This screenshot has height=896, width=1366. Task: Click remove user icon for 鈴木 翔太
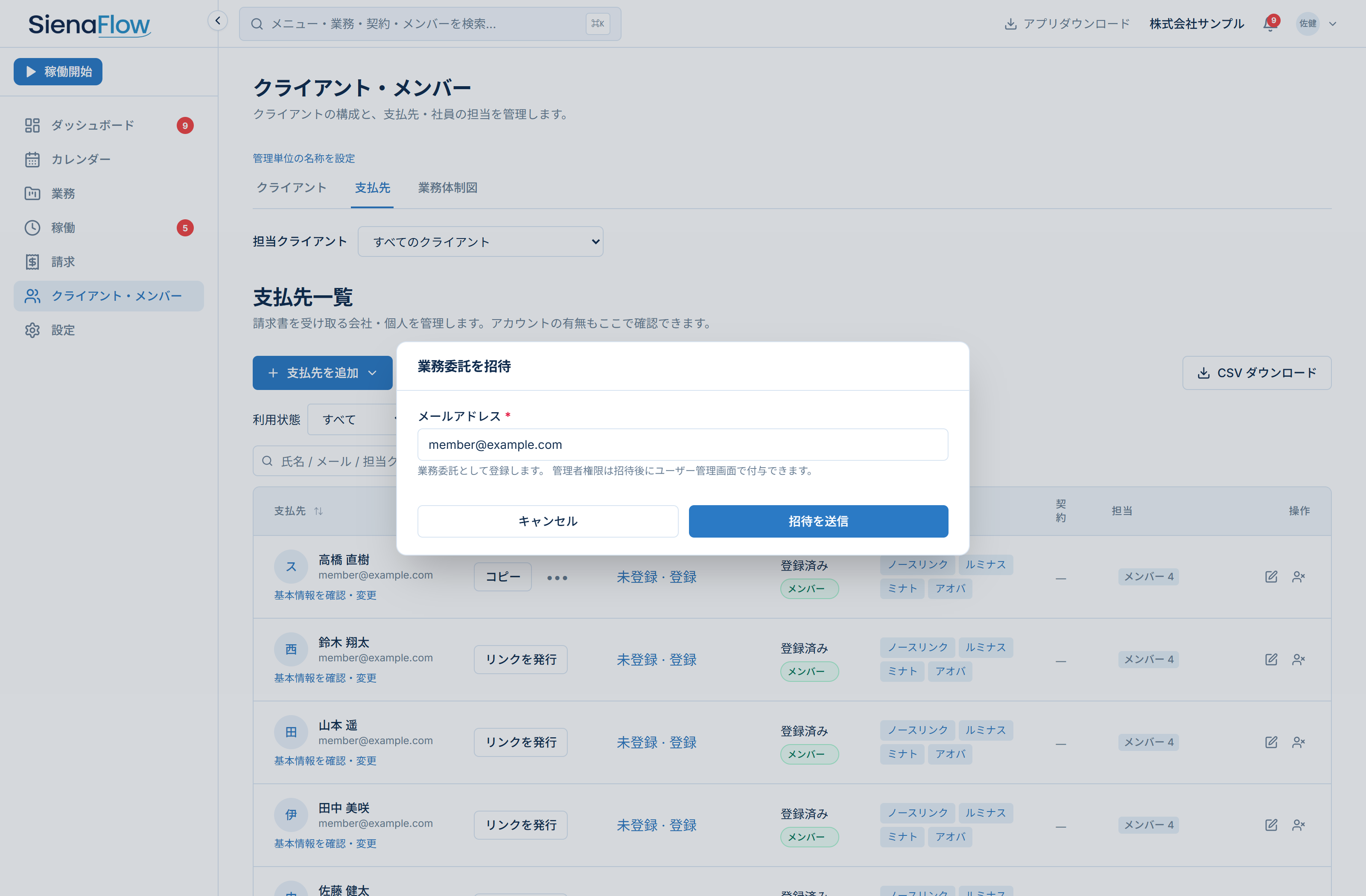[1298, 660]
